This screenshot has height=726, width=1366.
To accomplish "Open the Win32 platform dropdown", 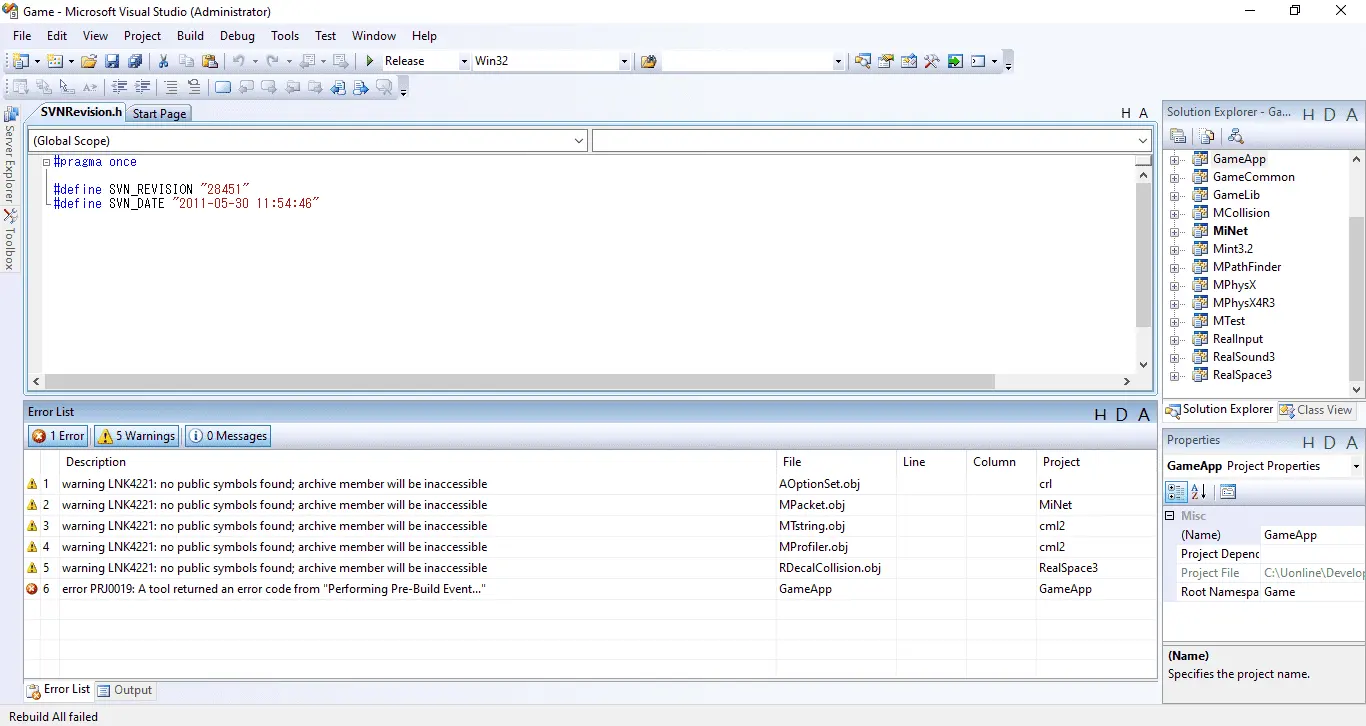I will click(x=624, y=61).
